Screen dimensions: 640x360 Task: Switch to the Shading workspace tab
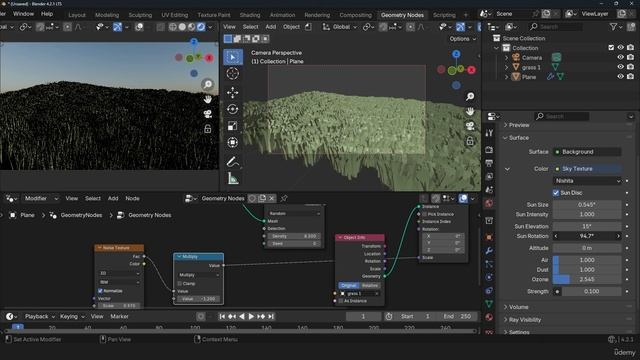click(250, 15)
